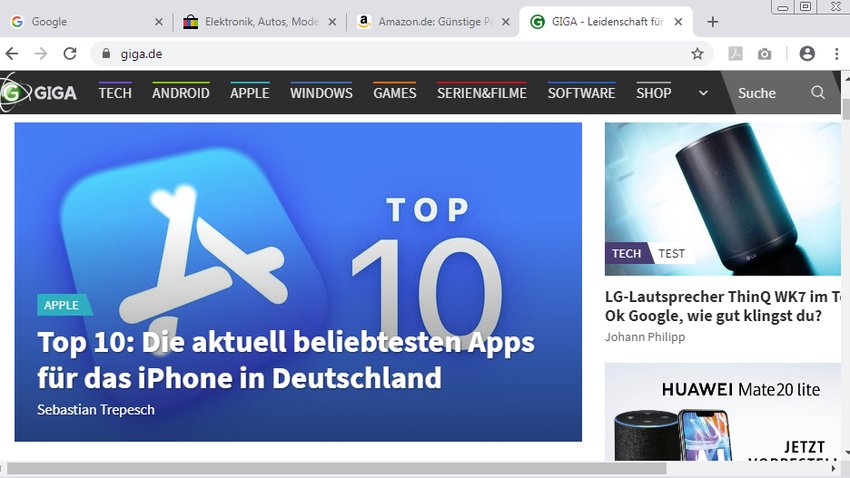Click the camera screenshot extension icon
This screenshot has width=850, height=478.
[764, 54]
